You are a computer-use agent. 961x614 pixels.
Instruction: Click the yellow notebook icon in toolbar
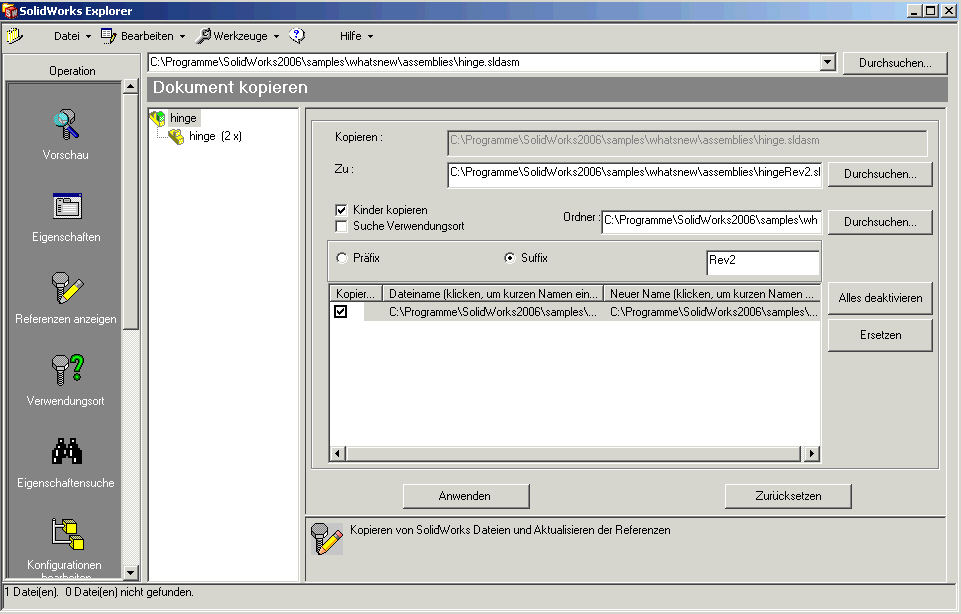pyautogui.click(x=15, y=36)
